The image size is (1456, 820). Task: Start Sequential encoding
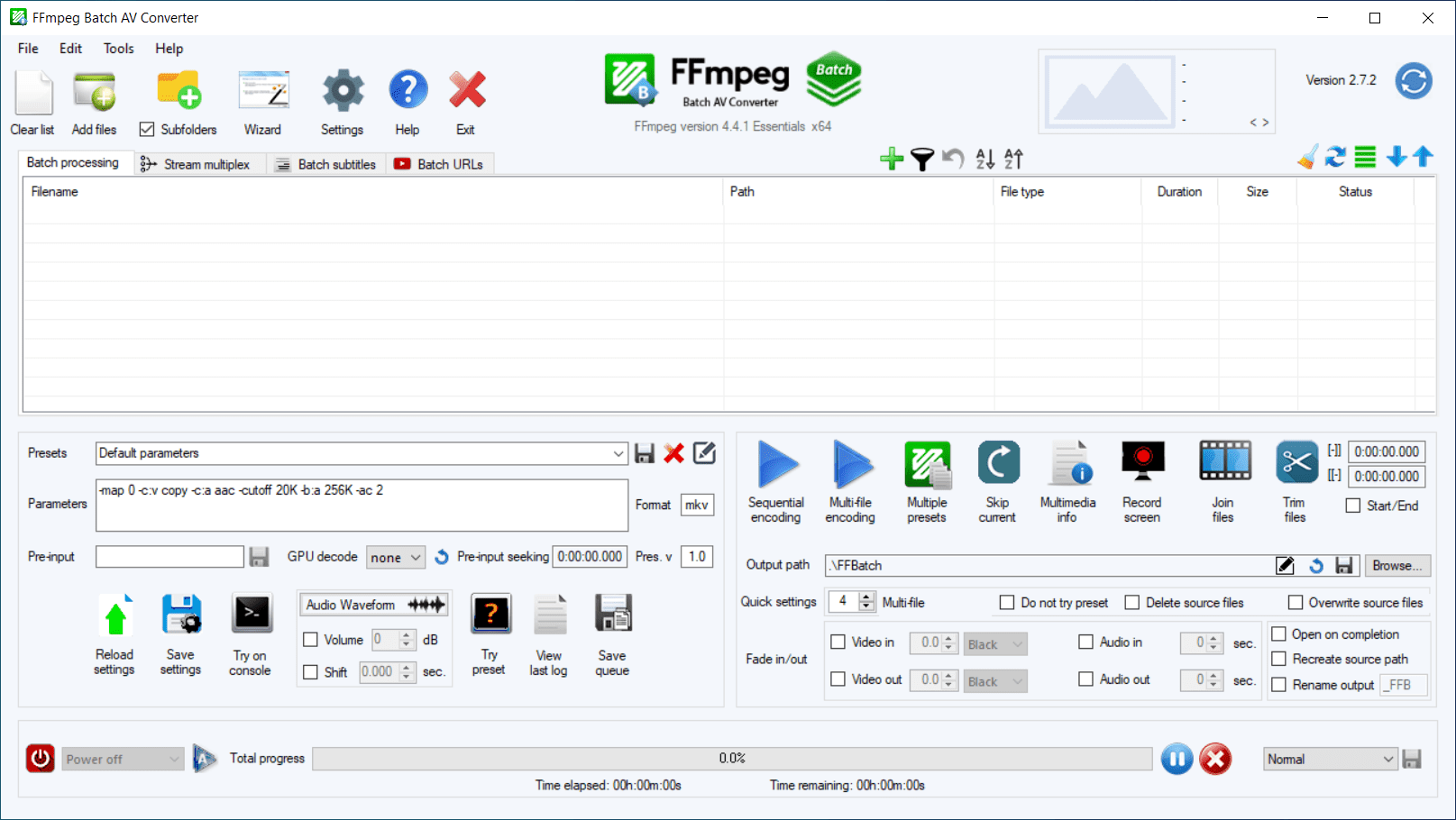coord(777,465)
